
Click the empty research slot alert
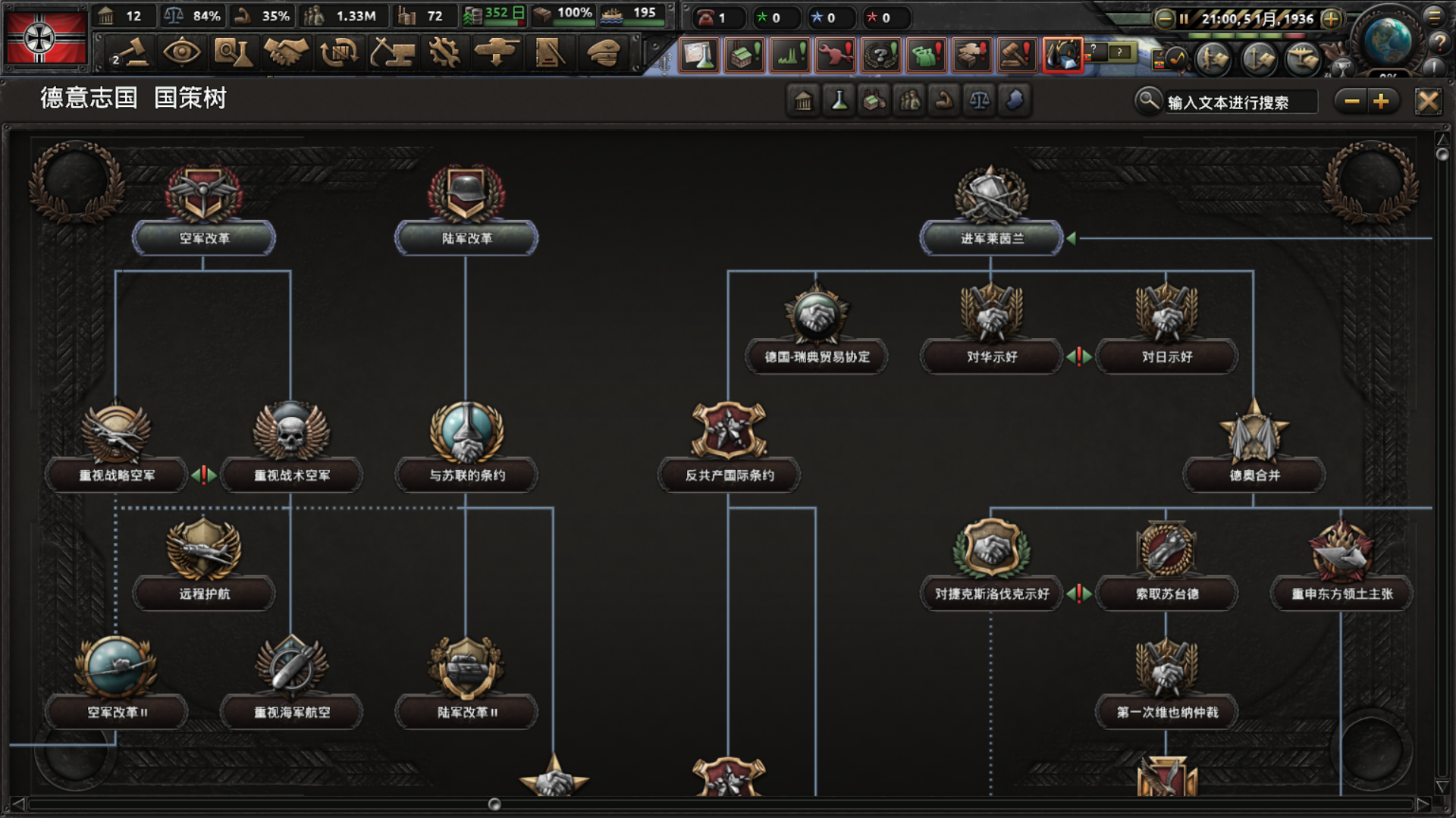(x=698, y=55)
